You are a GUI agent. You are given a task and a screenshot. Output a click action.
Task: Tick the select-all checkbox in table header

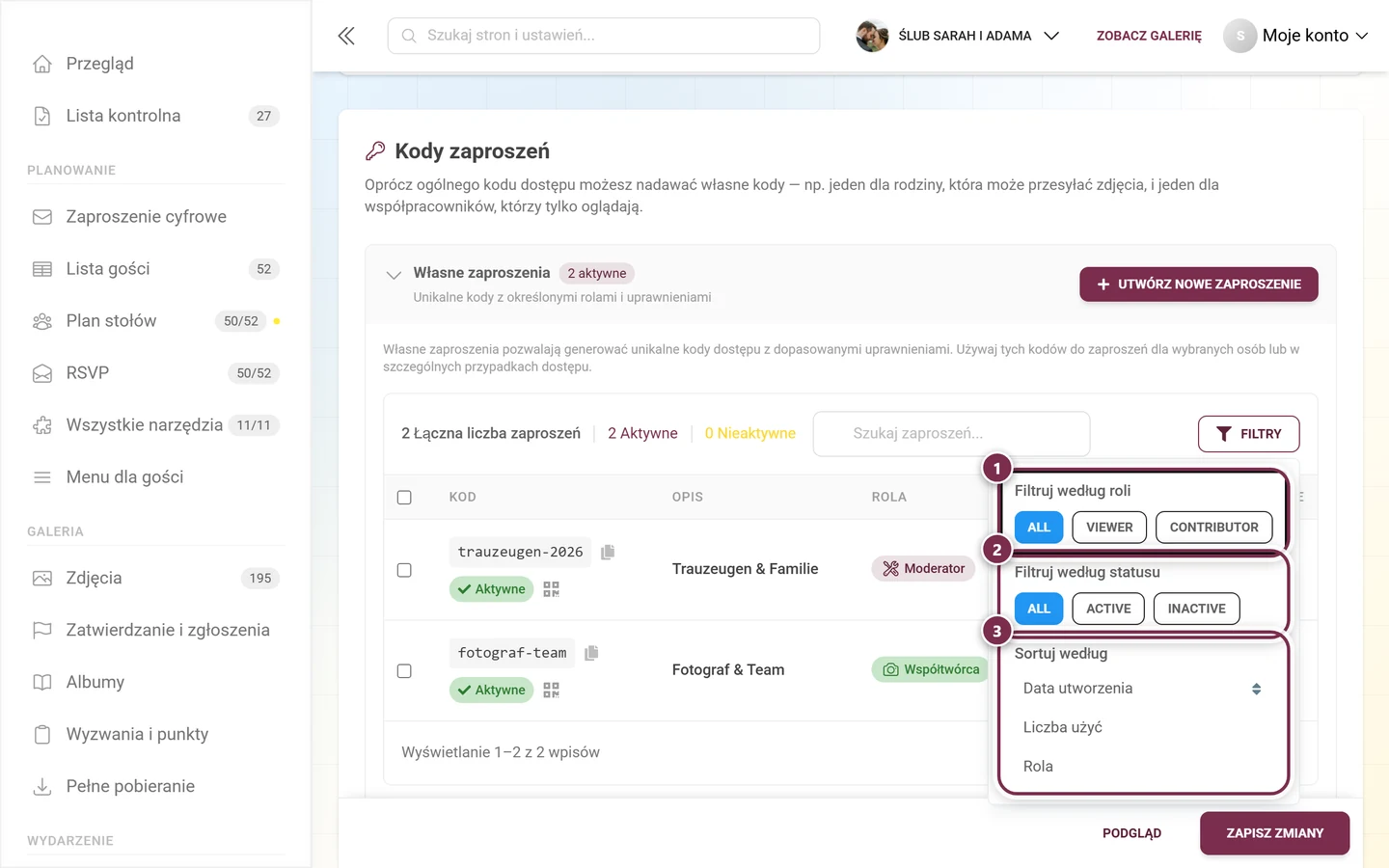coord(404,498)
